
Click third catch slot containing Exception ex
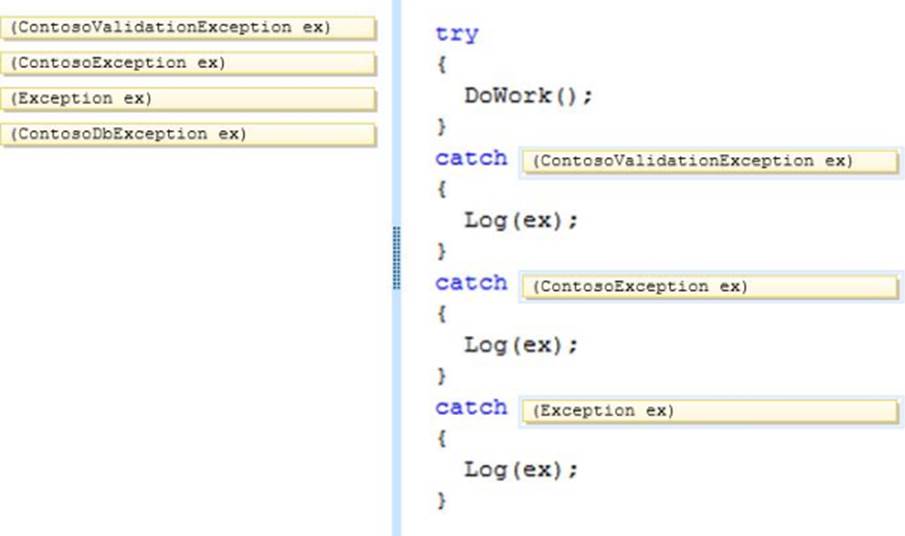(710, 411)
